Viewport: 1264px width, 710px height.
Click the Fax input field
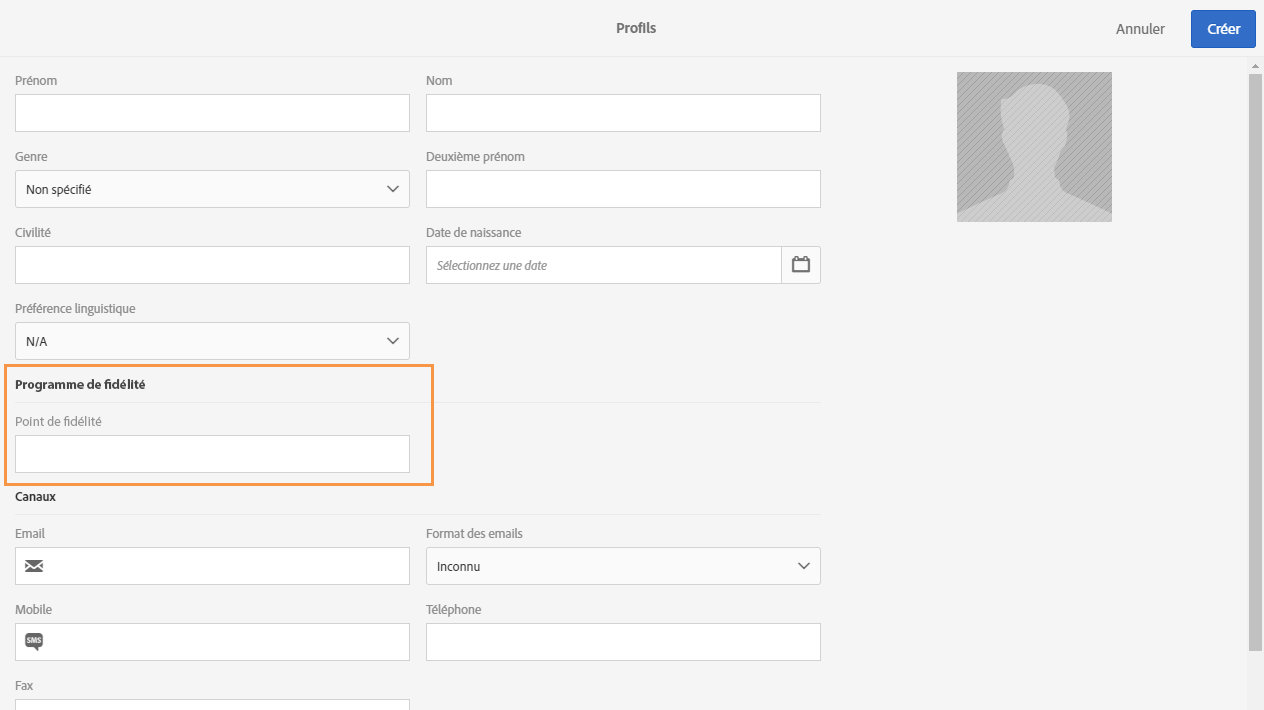[212, 704]
